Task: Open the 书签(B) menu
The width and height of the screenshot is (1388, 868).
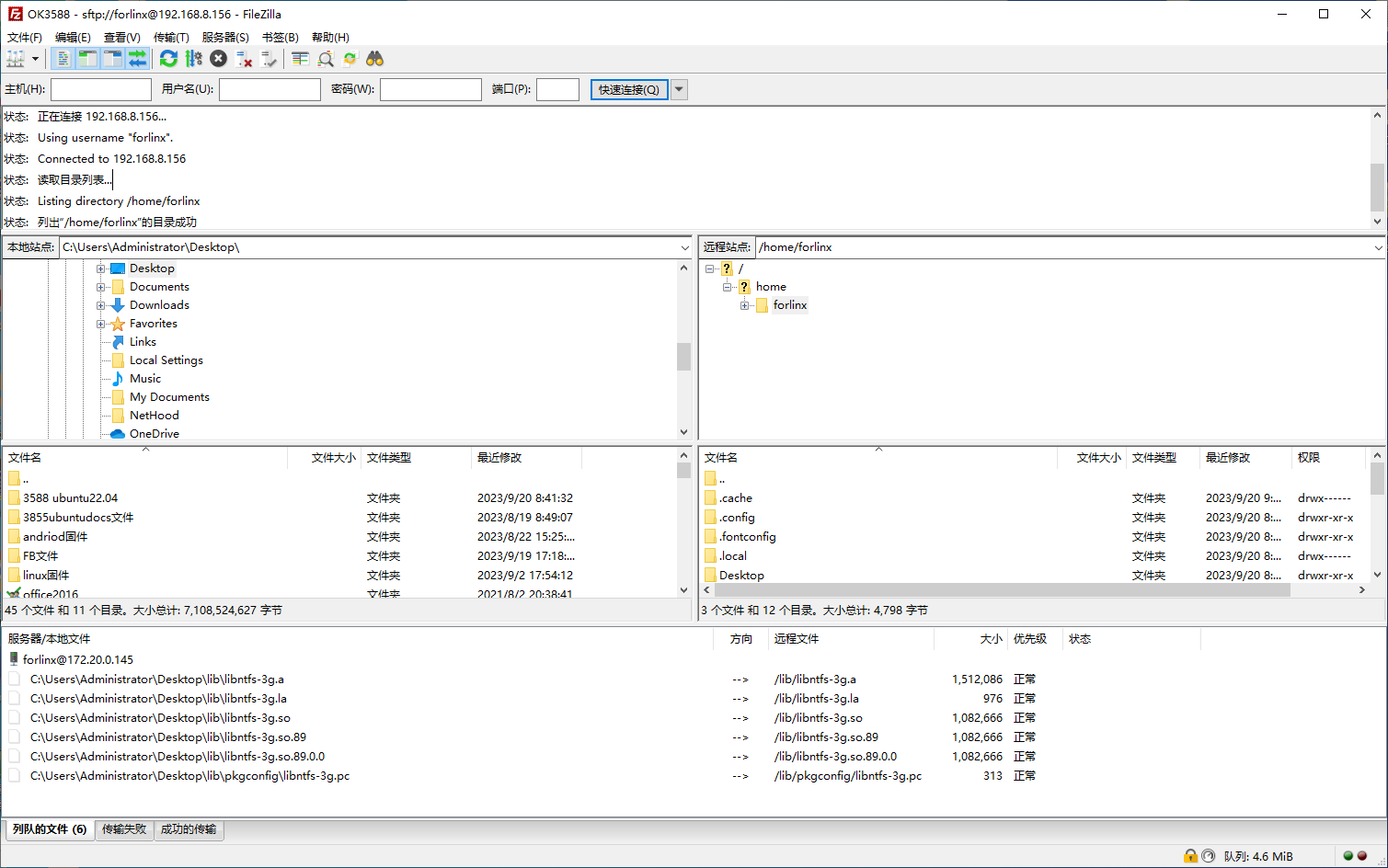Action: tap(281, 38)
